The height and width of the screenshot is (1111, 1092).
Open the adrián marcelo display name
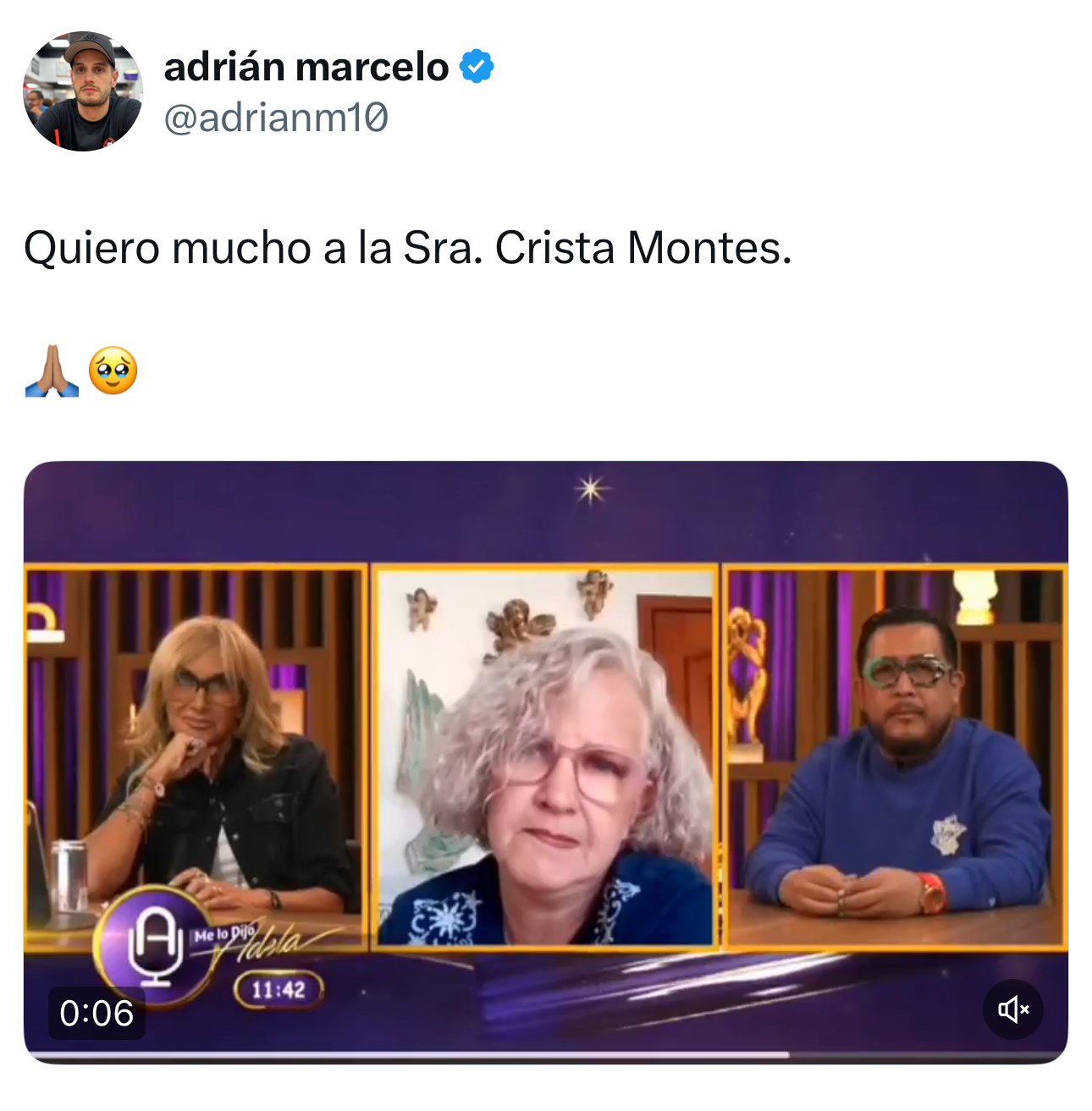click(306, 67)
